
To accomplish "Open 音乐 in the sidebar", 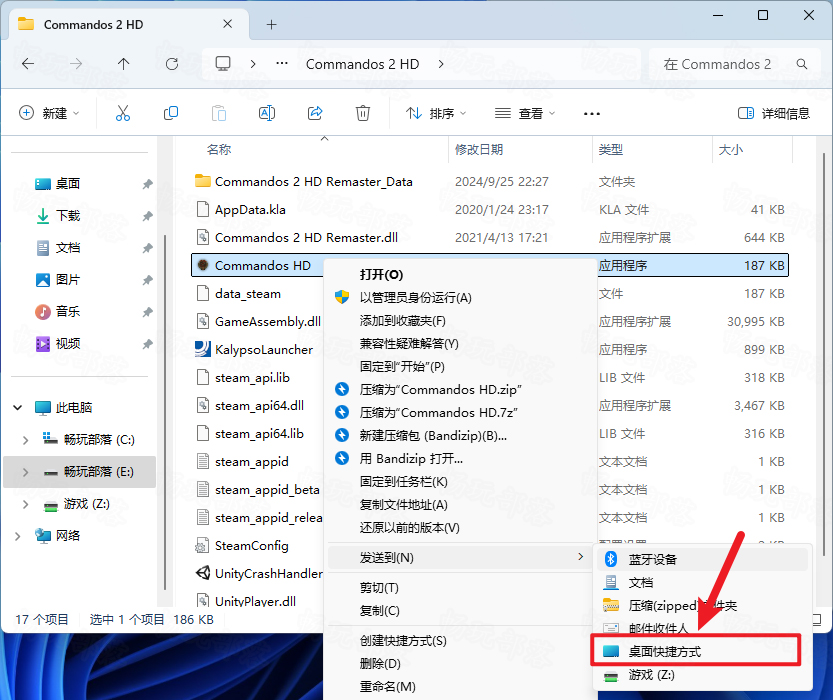I will click(67, 312).
